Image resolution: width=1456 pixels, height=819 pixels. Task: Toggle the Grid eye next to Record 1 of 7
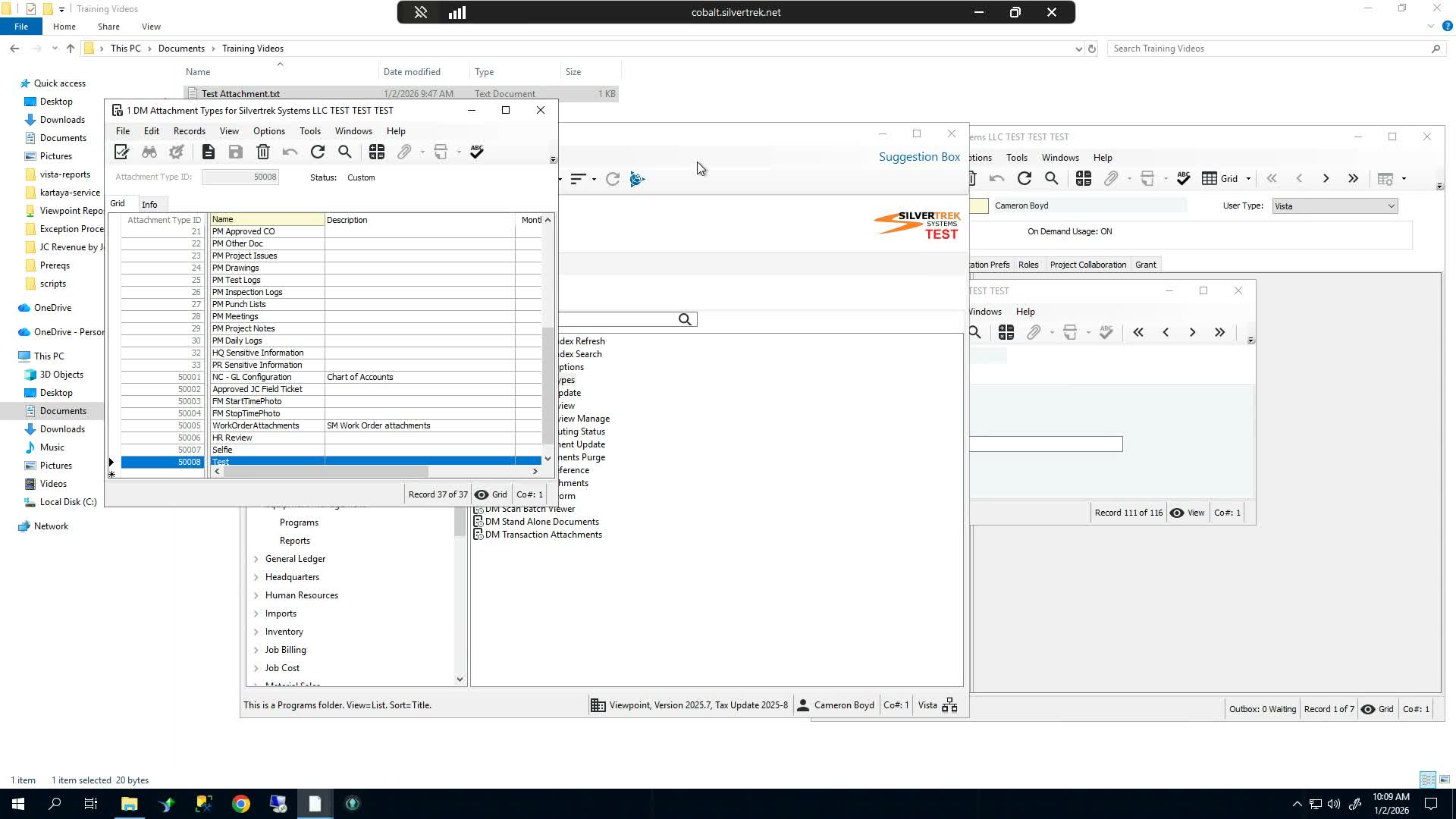click(x=1368, y=709)
